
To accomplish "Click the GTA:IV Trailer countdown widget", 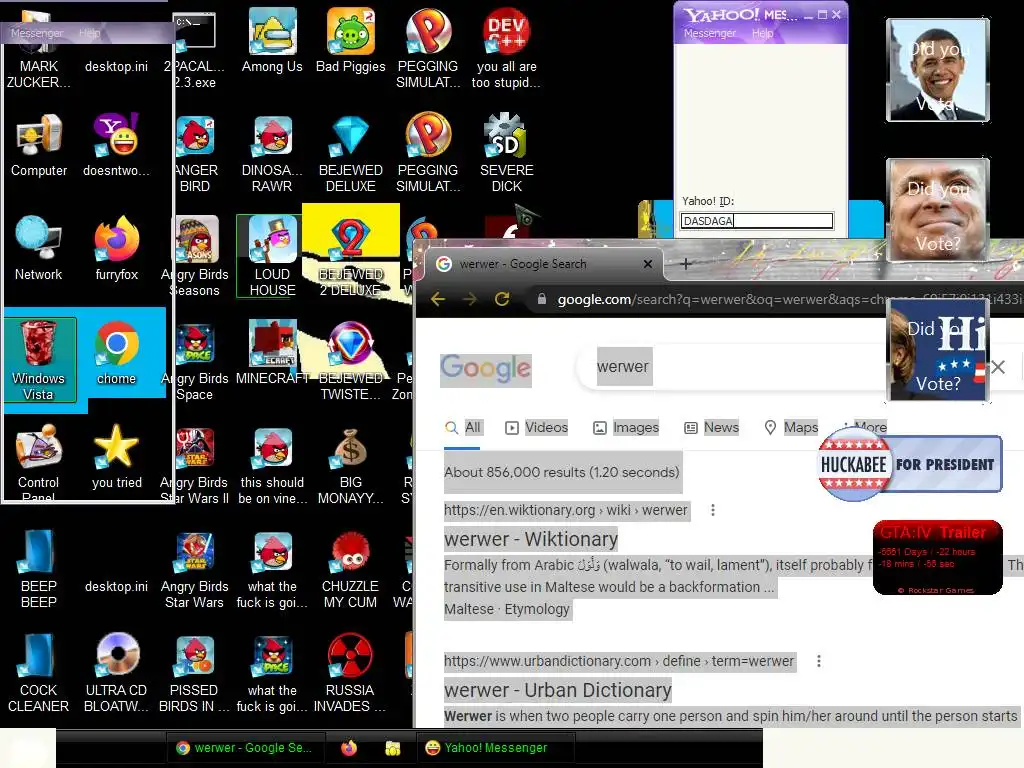I will [937, 558].
